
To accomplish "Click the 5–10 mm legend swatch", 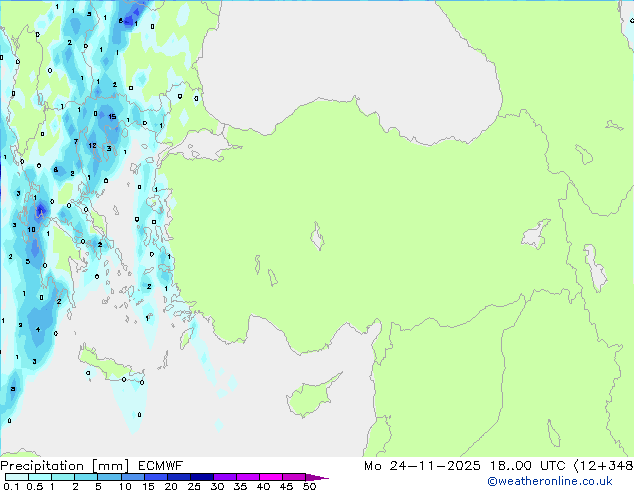I will pos(109,477).
